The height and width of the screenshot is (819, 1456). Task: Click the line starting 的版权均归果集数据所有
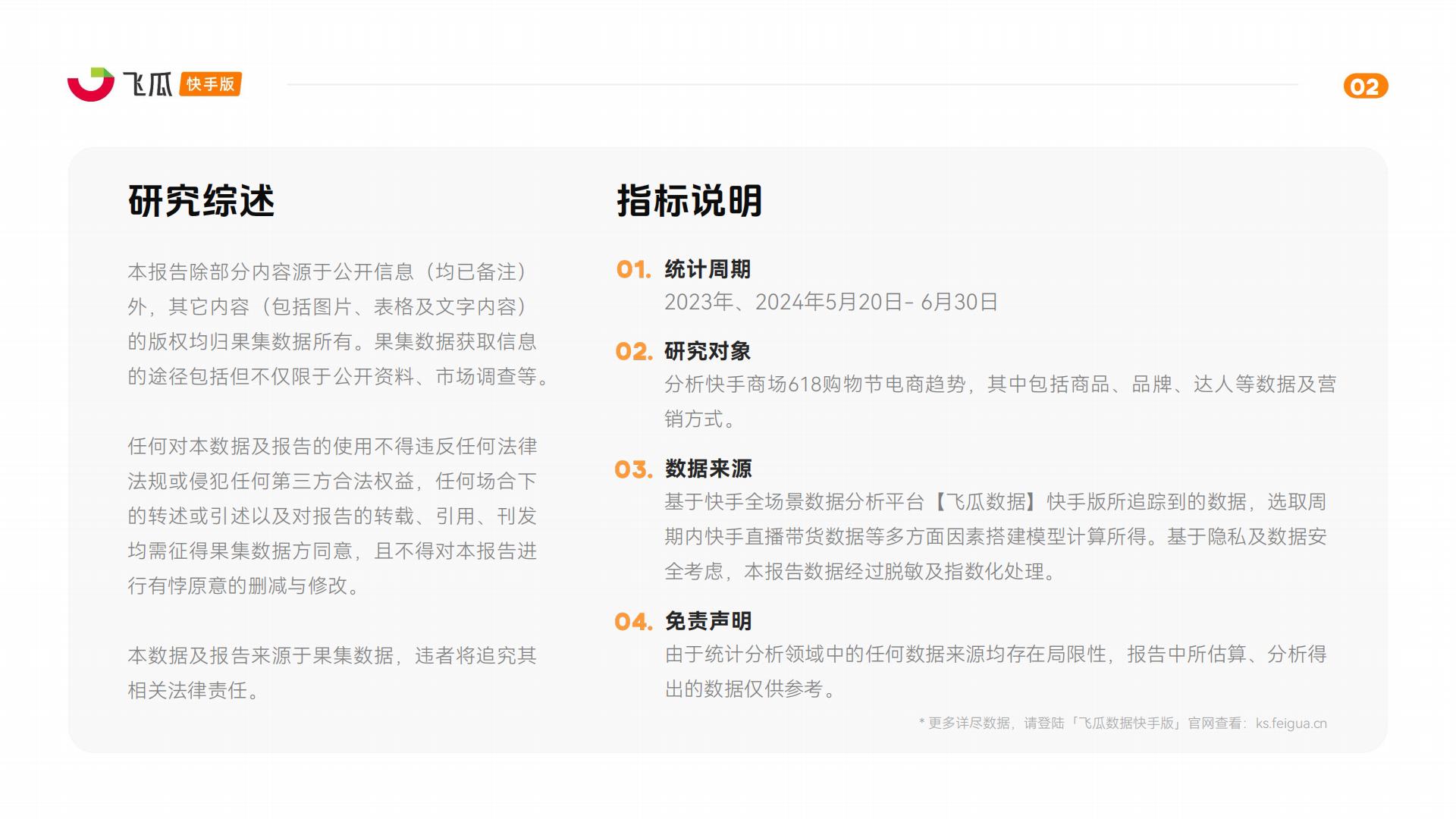[x=332, y=341]
